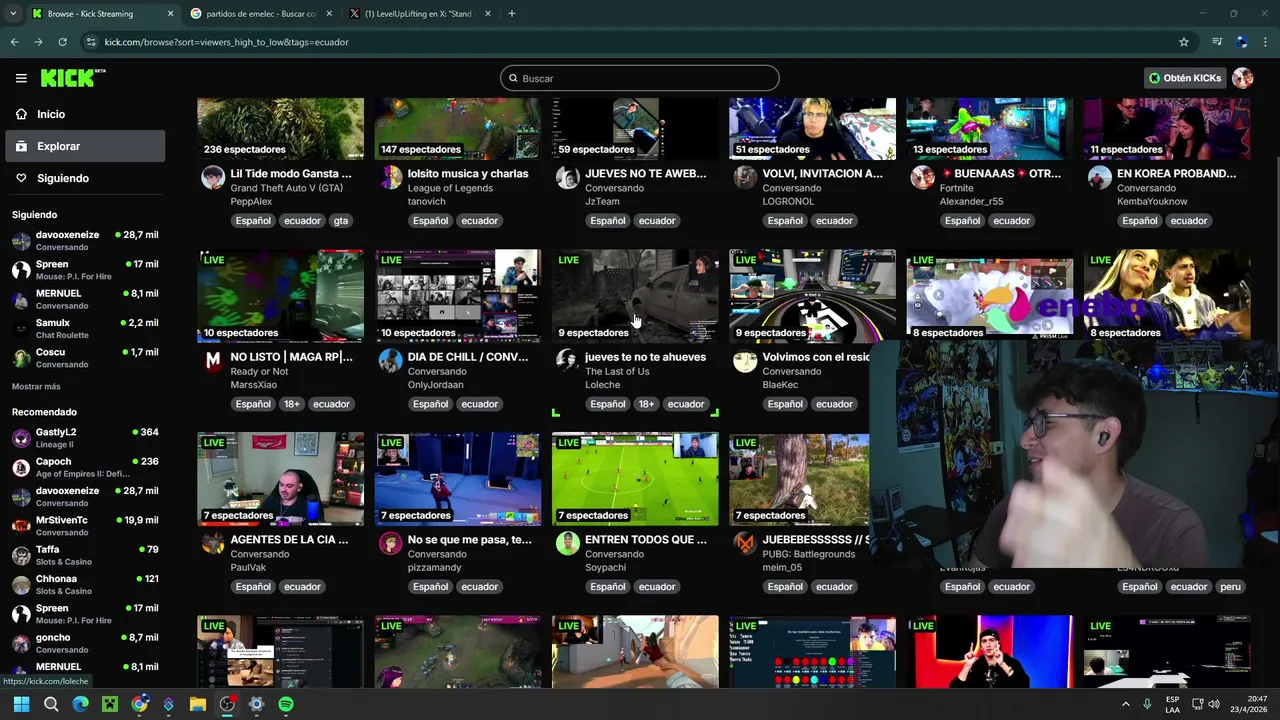Focus the Buscar search field
Image resolution: width=1280 pixels, height=720 pixels.
click(640, 78)
